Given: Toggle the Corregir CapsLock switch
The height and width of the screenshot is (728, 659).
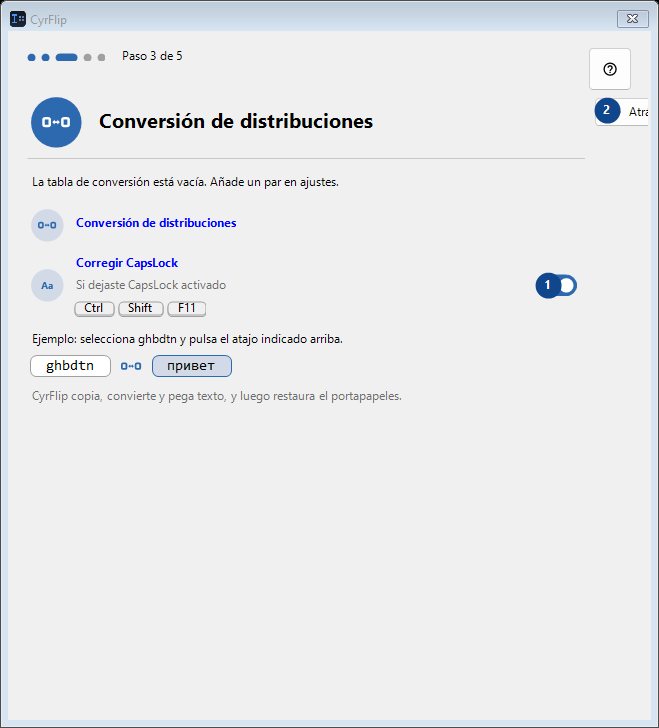Looking at the screenshot, I should coord(556,286).
